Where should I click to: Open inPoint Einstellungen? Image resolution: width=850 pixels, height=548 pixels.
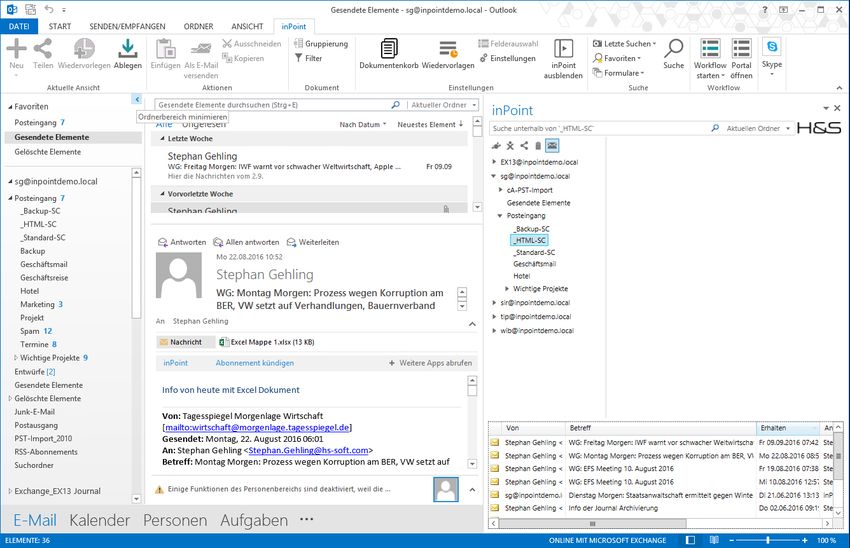click(508, 58)
